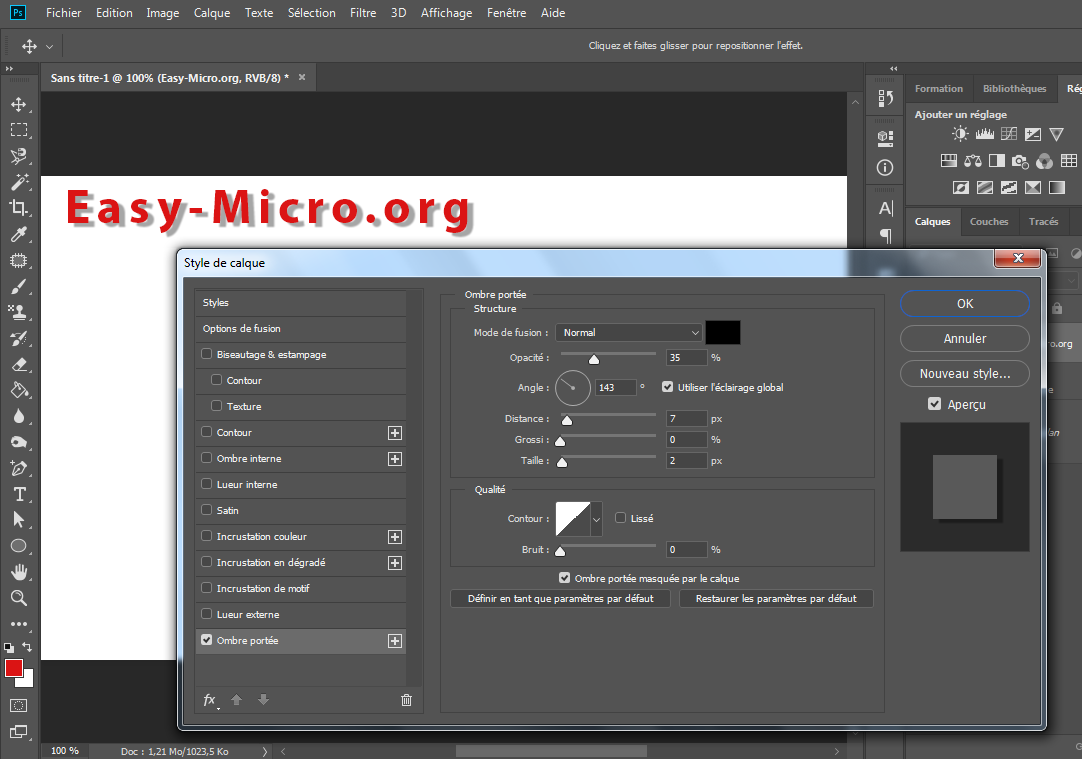Open the fx effects menu icon

coord(210,700)
